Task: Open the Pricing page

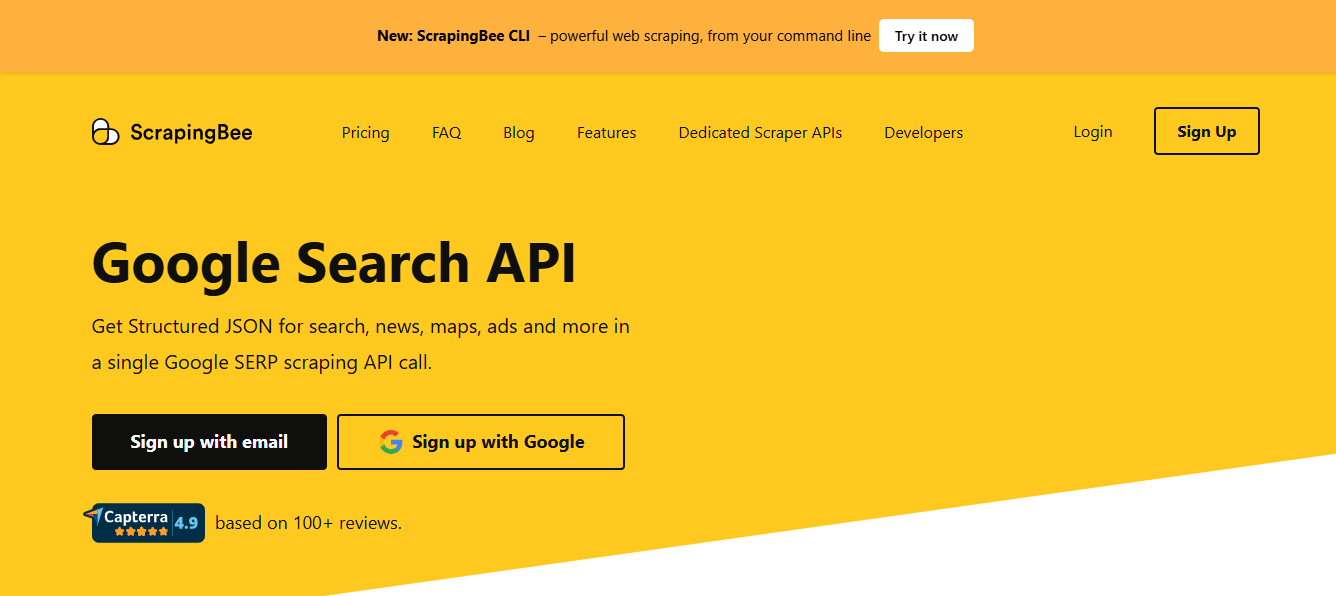Action: point(365,132)
